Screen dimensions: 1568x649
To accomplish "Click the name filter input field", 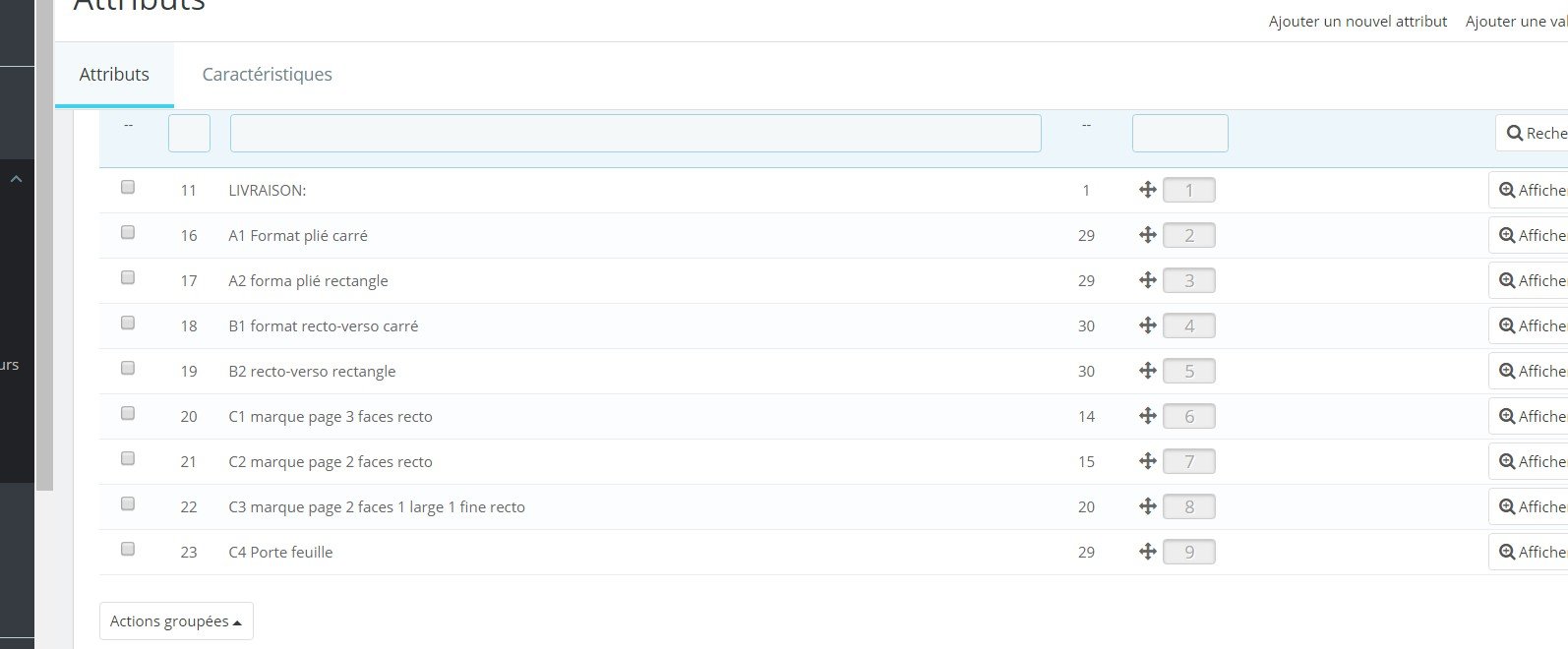I will [635, 133].
